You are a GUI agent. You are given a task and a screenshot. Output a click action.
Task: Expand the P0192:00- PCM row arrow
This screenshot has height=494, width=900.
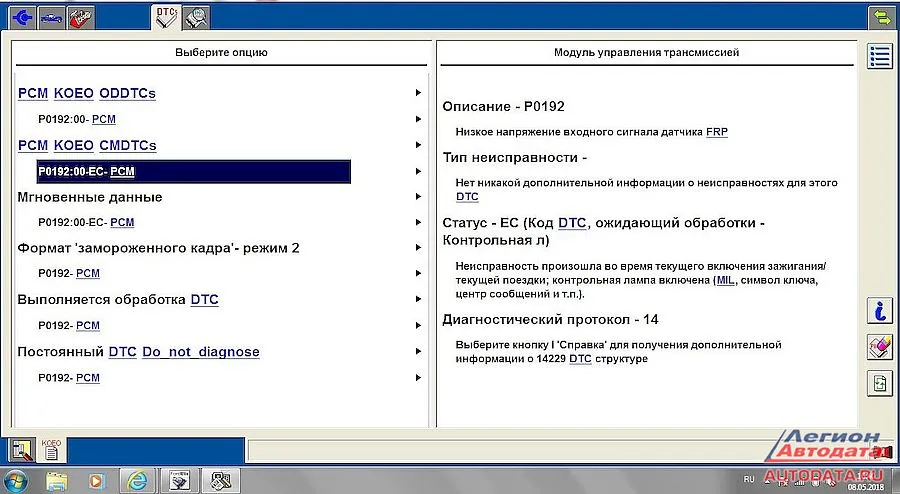[418, 119]
